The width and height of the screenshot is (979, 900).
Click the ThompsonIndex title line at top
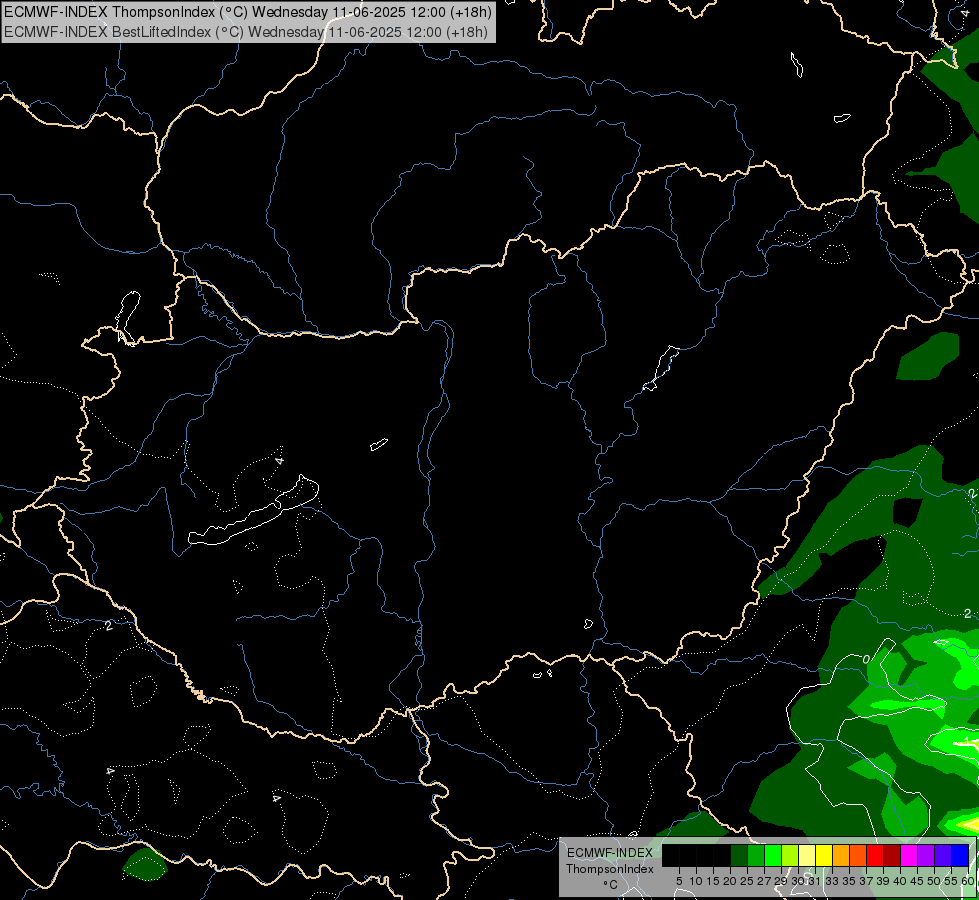[x=247, y=11]
